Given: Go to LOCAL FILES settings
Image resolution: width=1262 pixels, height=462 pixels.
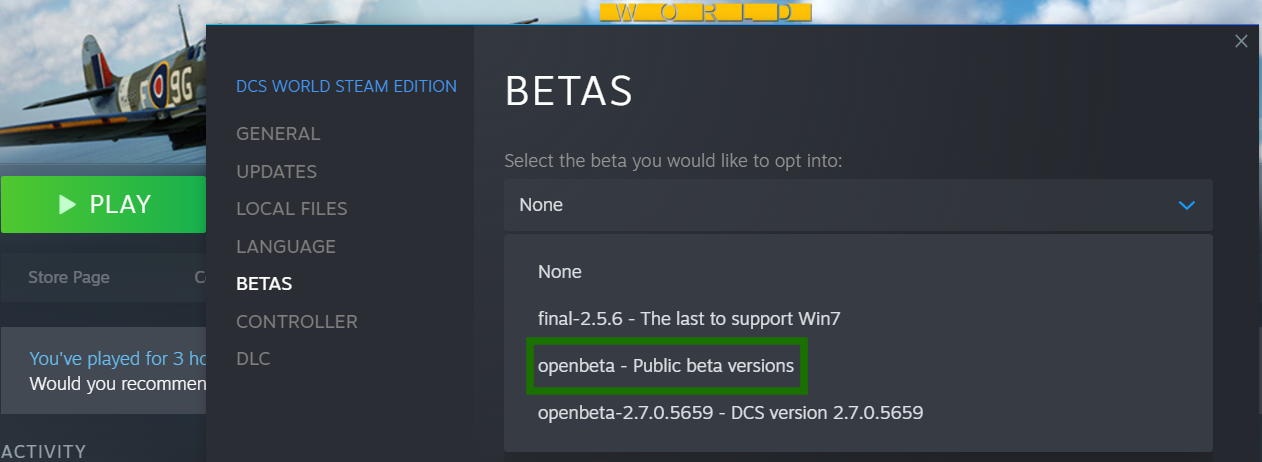Looking at the screenshot, I should coord(291,209).
